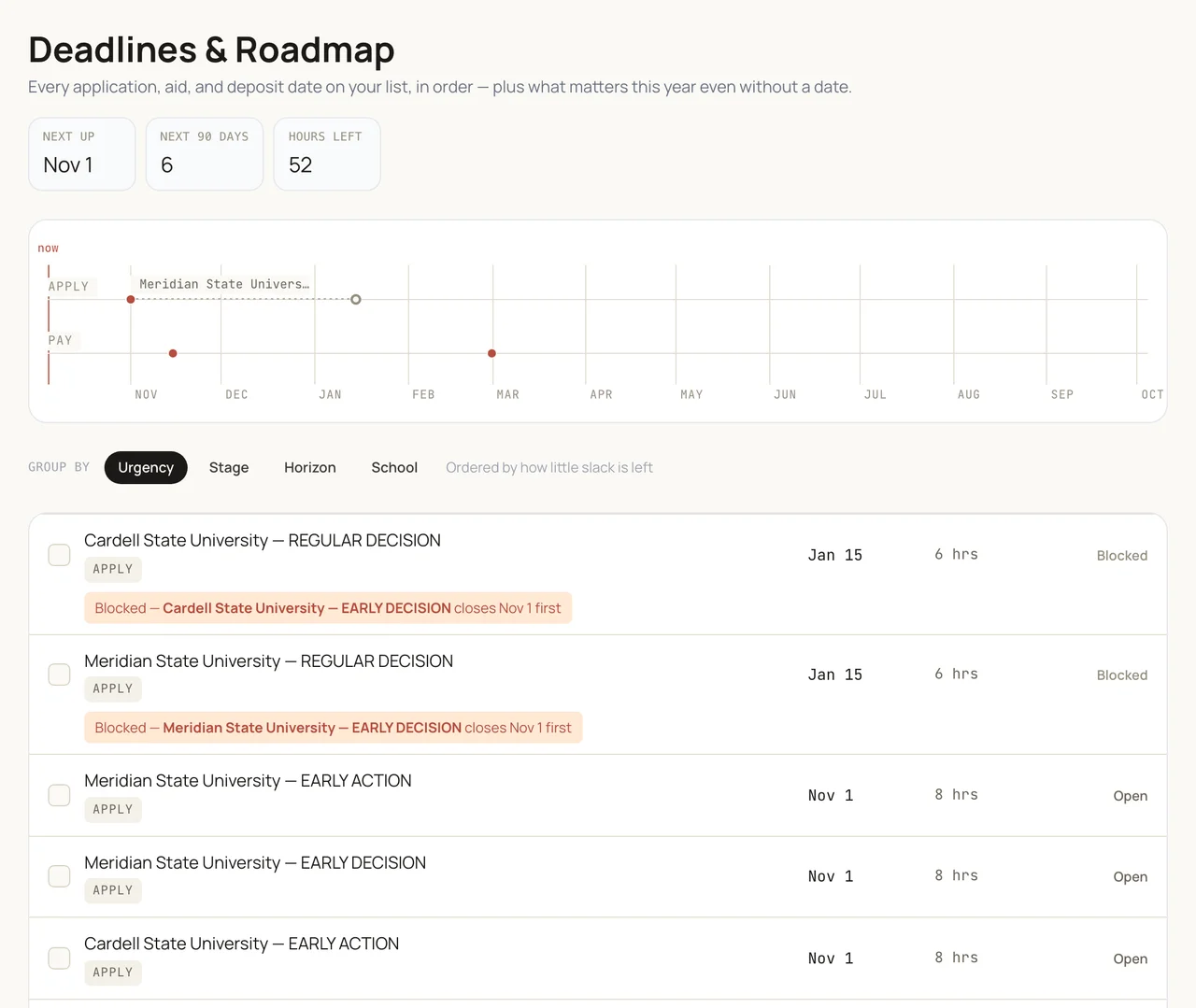Click '6 hrs' in the Cardell REGULAR DECISION row
The height and width of the screenshot is (1008, 1196).
[956, 554]
